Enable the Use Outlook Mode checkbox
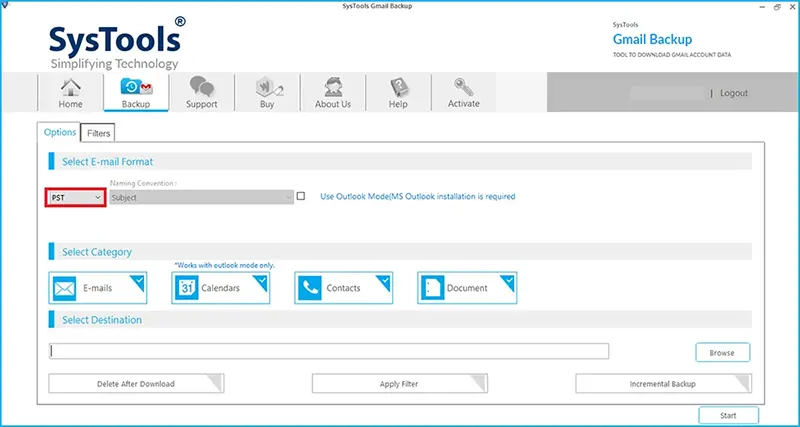Screen dimensions: 800x427 point(301,196)
